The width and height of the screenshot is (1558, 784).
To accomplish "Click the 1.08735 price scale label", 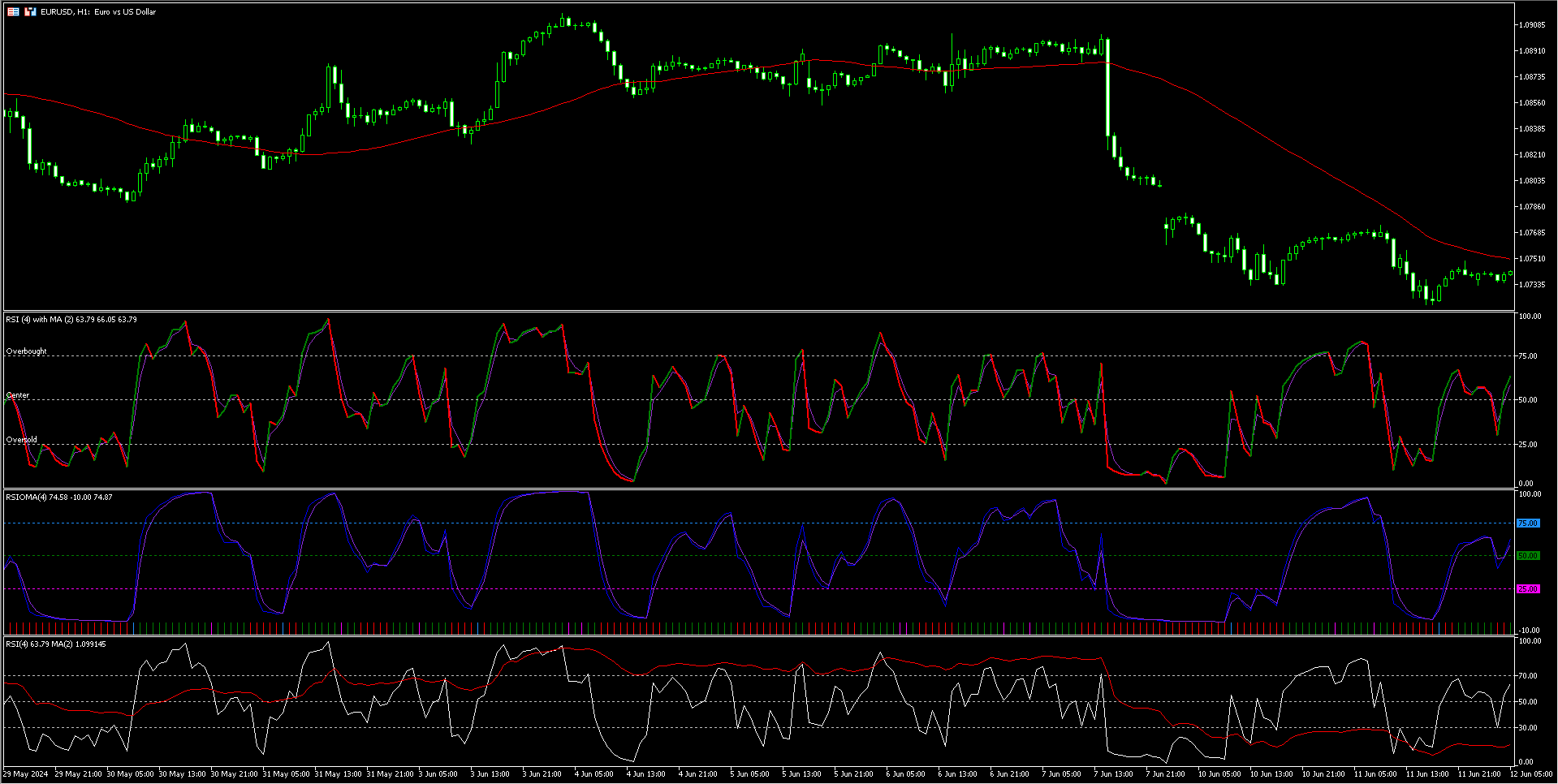I will click(x=1531, y=77).
